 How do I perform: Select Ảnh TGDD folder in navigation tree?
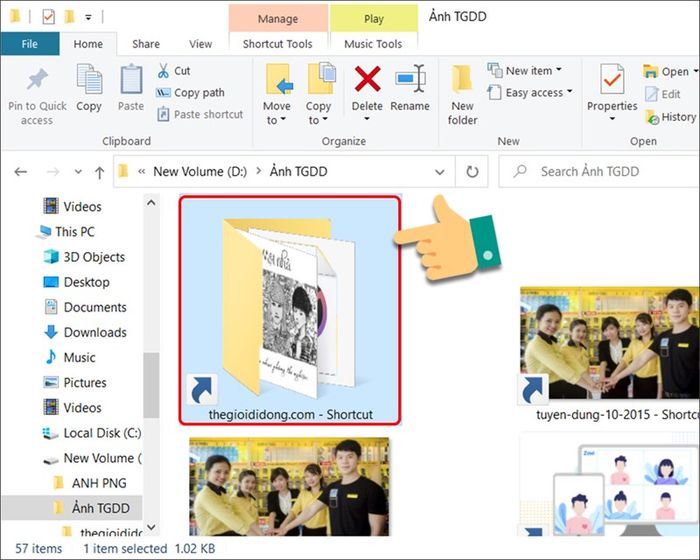click(72, 508)
